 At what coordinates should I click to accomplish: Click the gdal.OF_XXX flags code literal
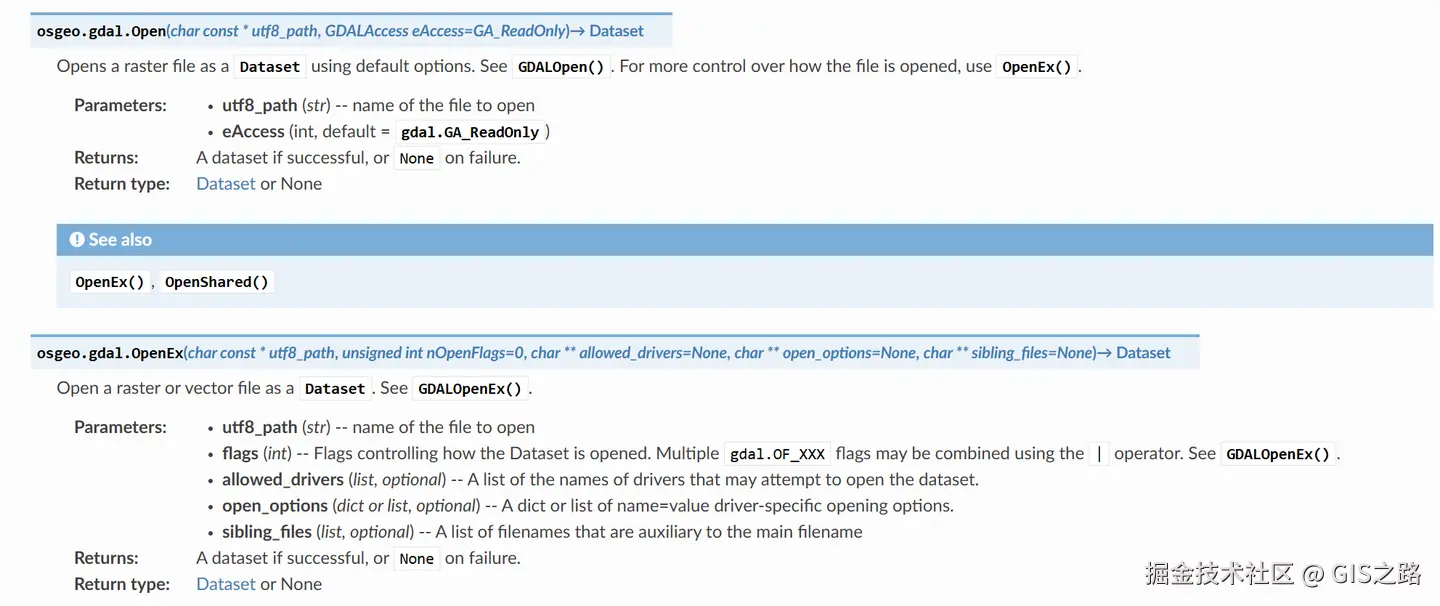(776, 454)
